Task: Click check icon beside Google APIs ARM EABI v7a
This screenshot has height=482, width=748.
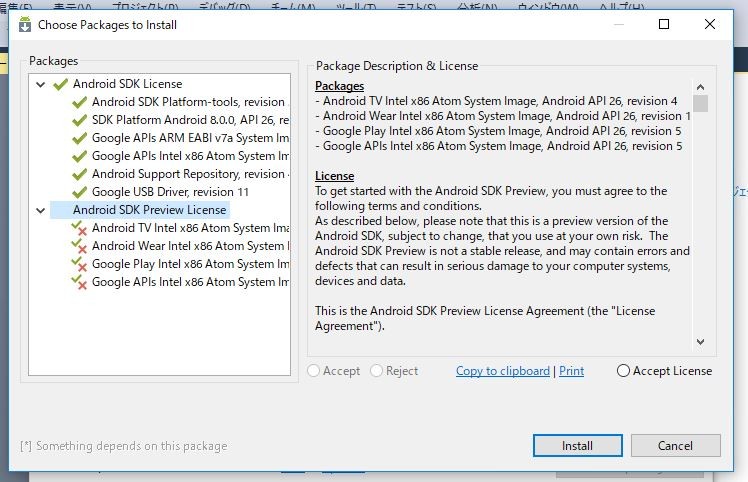Action: pos(79,138)
